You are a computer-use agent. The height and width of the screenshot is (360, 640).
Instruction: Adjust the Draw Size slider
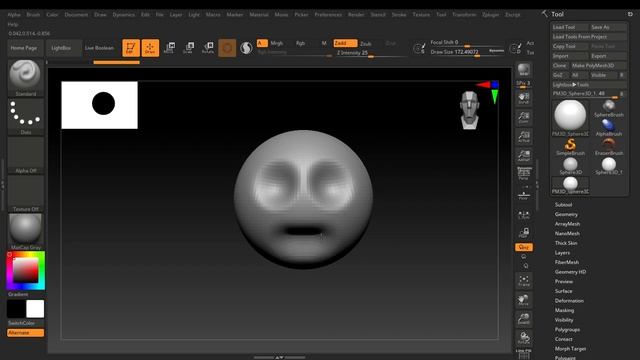[467, 52]
